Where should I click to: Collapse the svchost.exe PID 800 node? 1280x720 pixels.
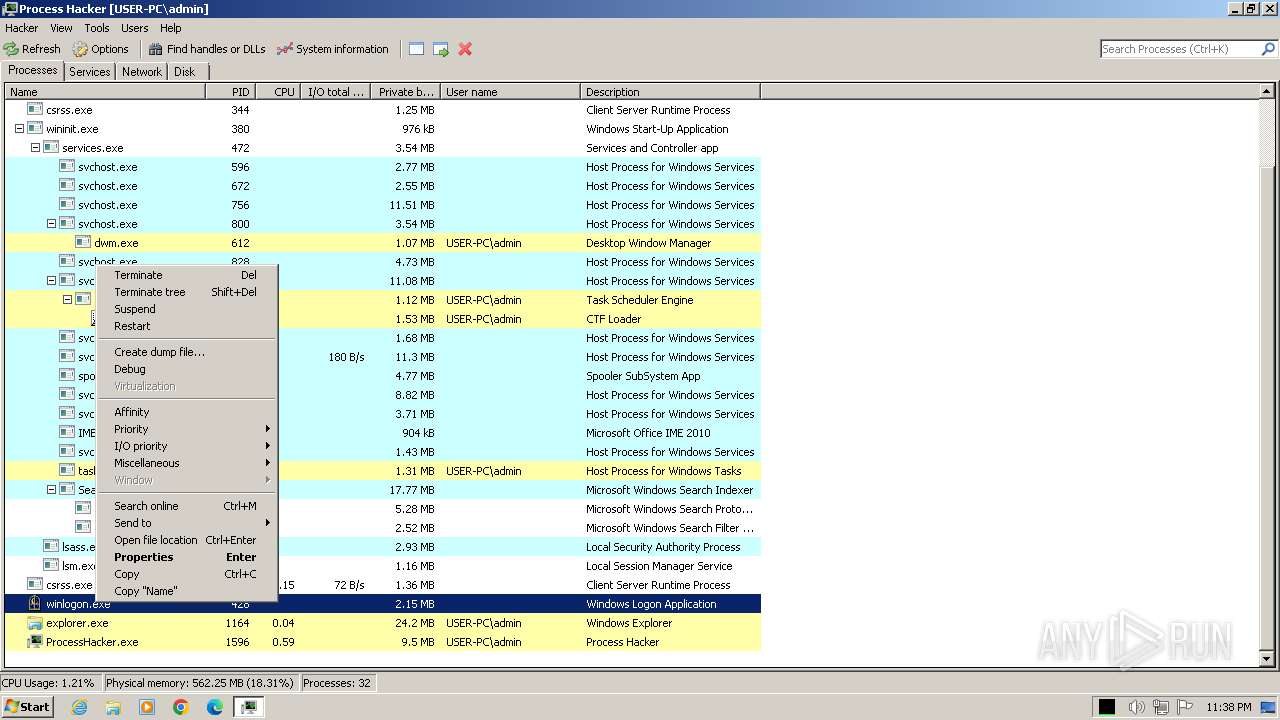pyautogui.click(x=51, y=224)
